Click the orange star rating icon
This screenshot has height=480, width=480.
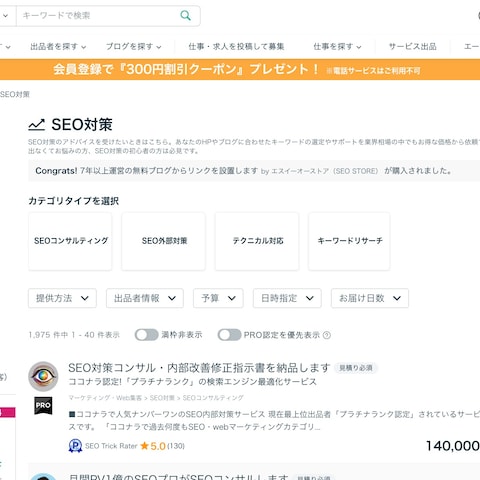pos(144,446)
